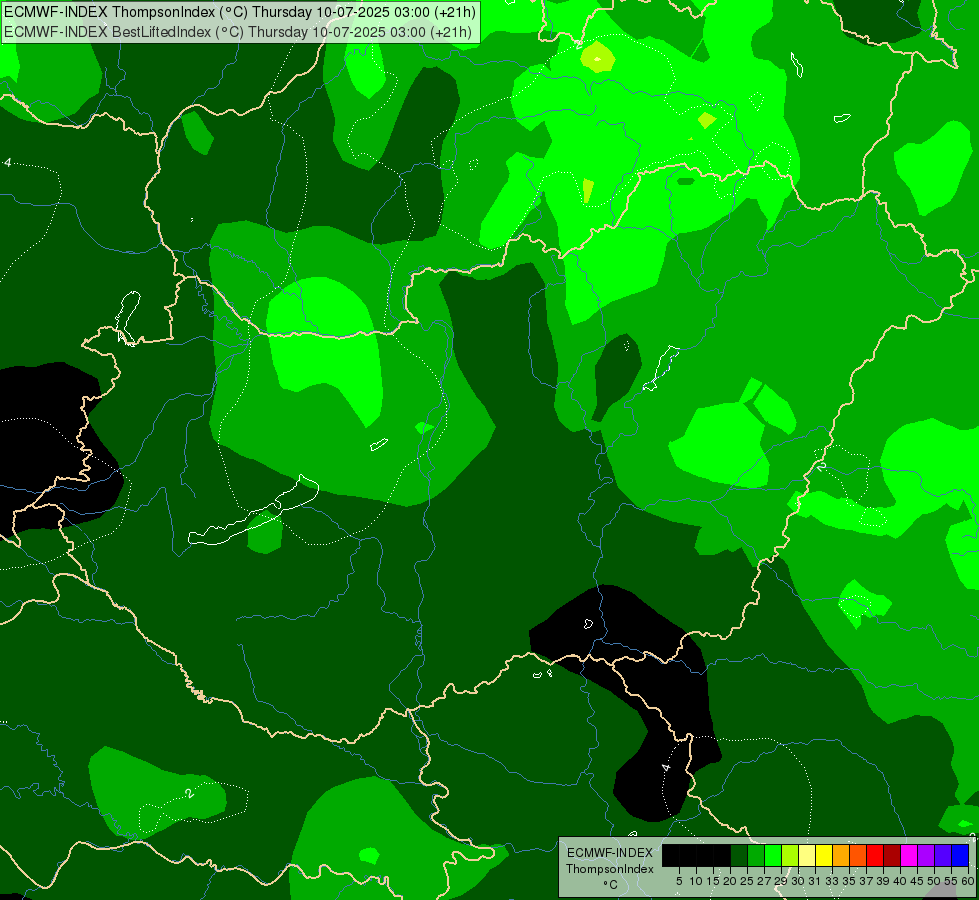Click the dark green 20-25 legend swatch
Image resolution: width=979 pixels, height=900 pixels.
coord(739,855)
